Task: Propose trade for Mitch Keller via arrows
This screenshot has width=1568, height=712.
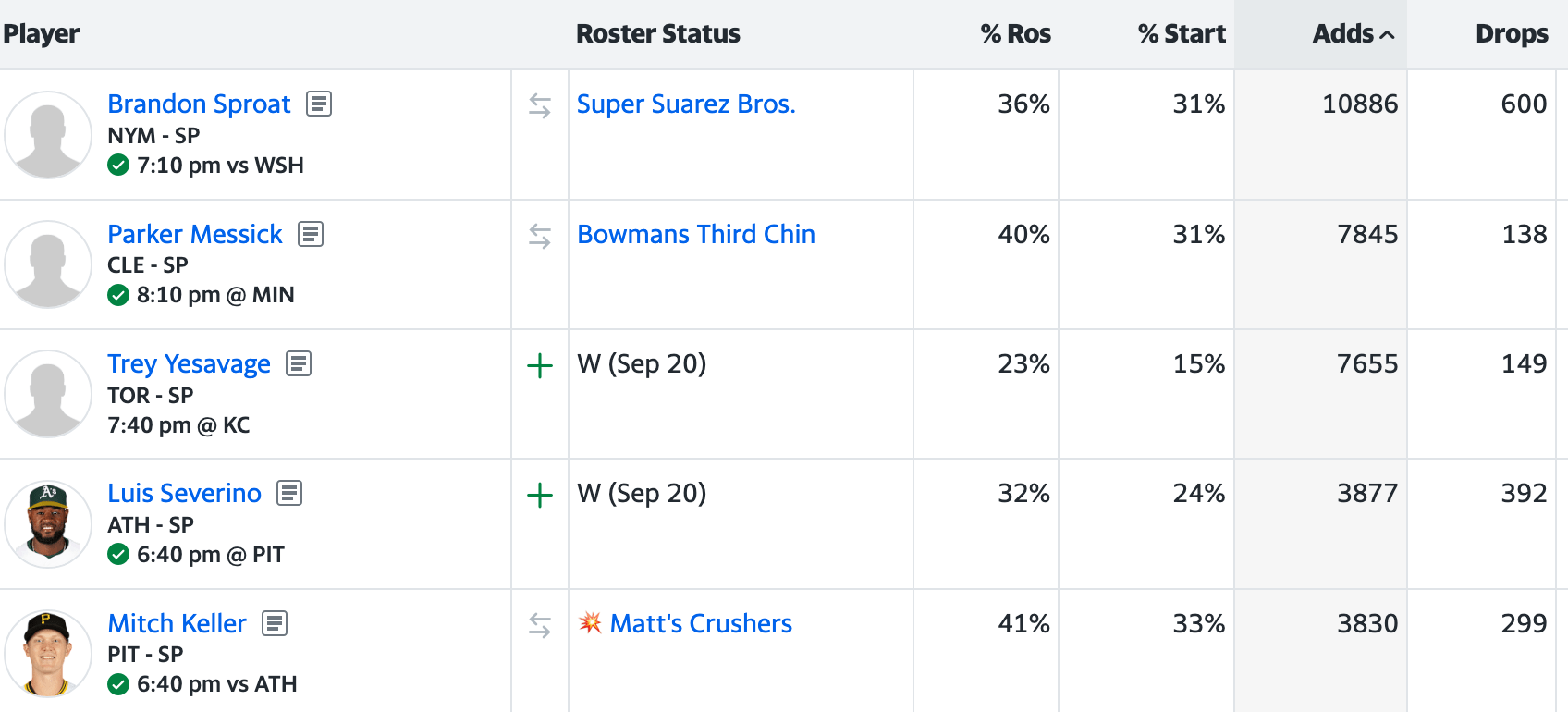Action: 540,626
